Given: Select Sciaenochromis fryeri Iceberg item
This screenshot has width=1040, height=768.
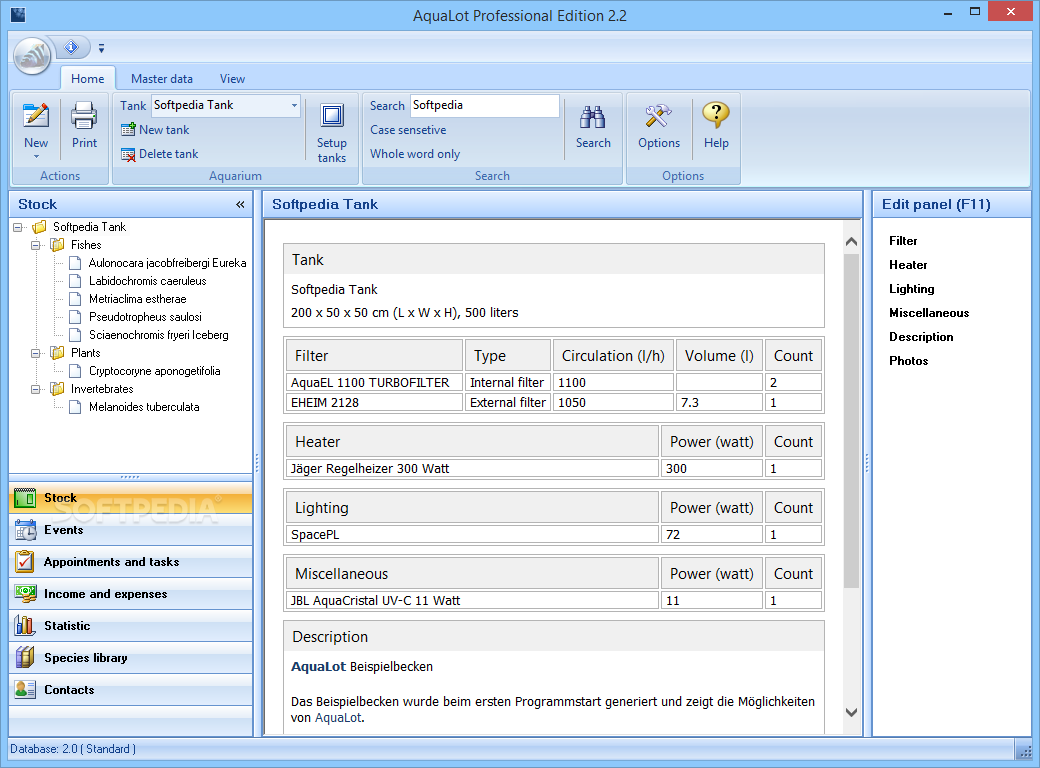Looking at the screenshot, I should pyautogui.click(x=159, y=335).
